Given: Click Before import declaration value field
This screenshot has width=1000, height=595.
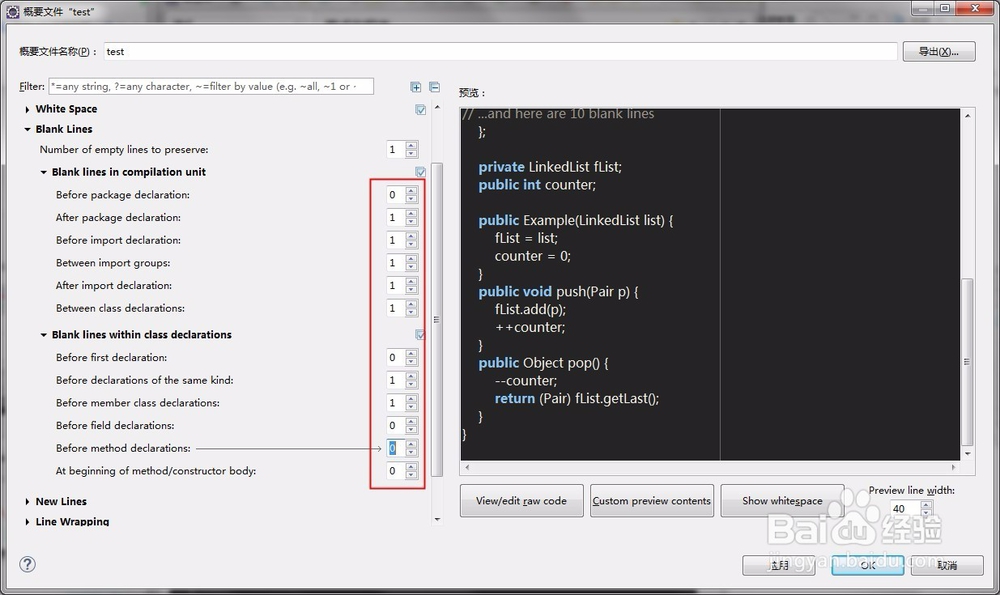Looking at the screenshot, I should click(395, 240).
